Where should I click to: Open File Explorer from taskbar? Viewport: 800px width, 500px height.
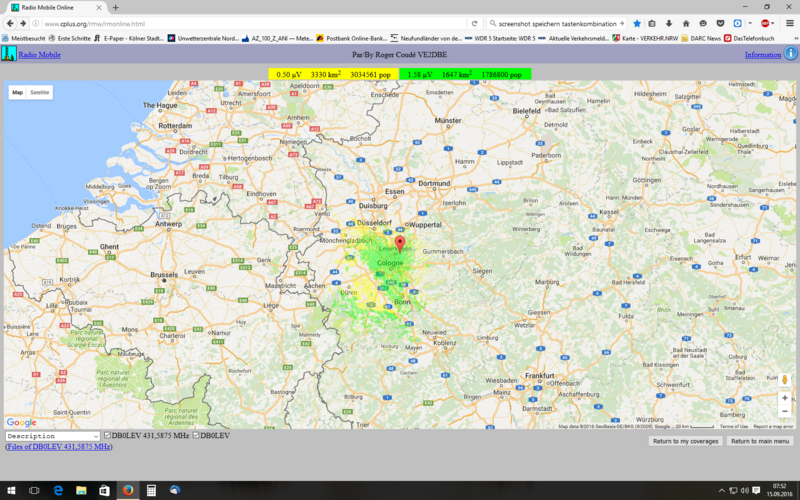81,490
